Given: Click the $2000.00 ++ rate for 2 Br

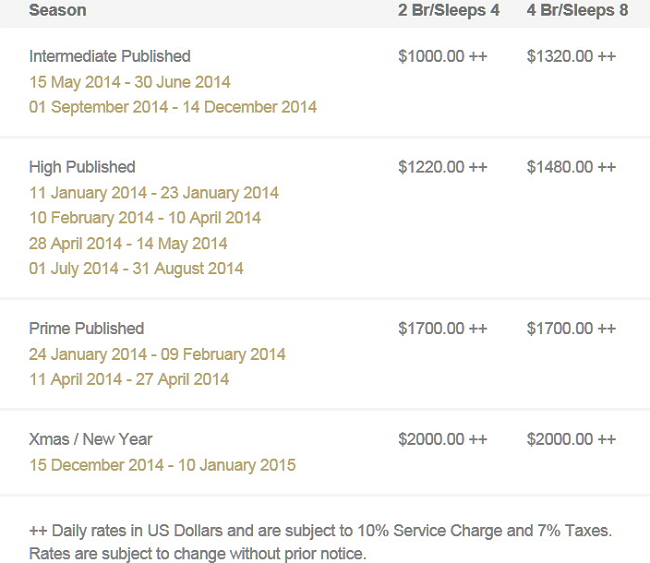Looking at the screenshot, I should coord(442,439).
